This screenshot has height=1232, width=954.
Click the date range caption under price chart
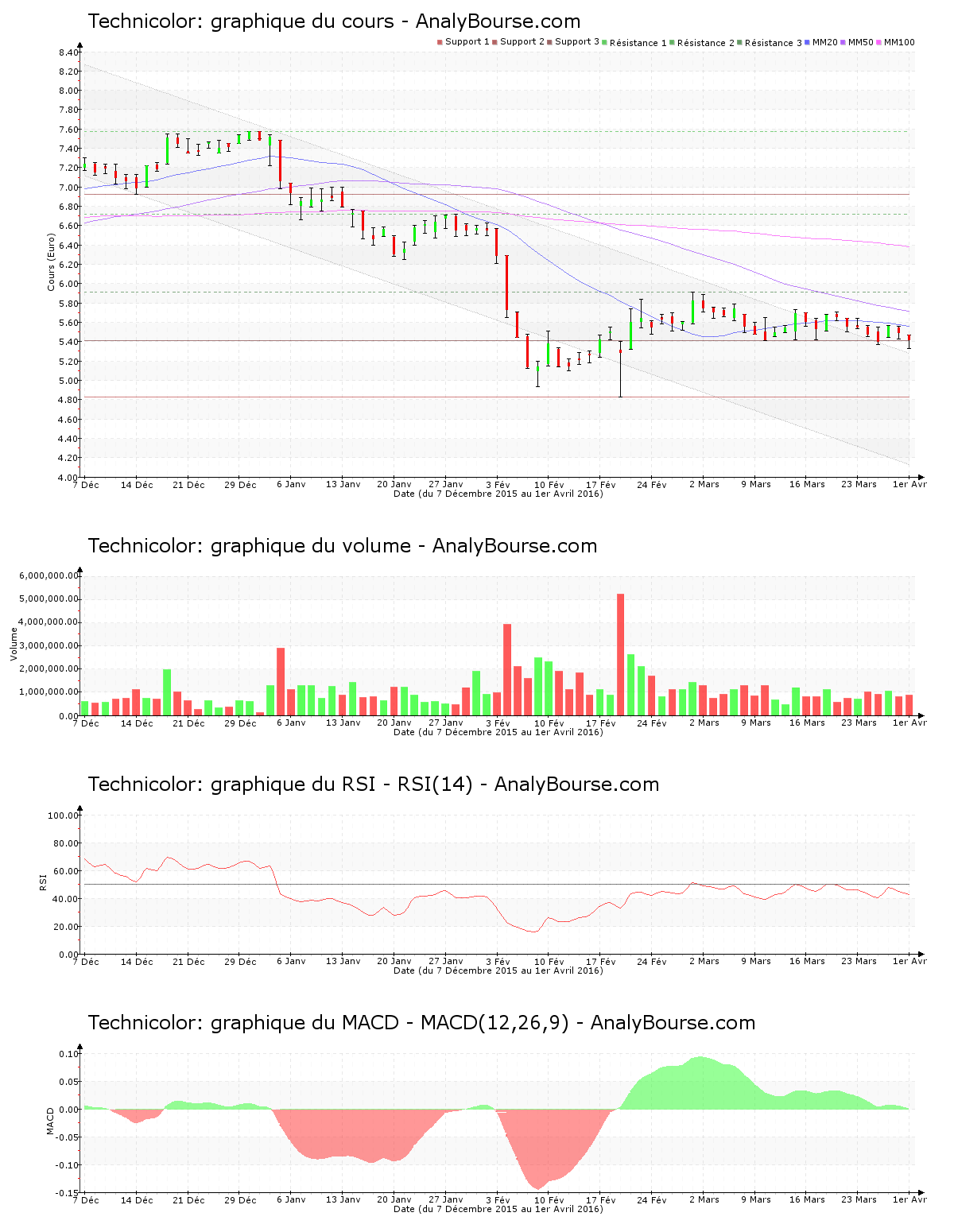[498, 494]
